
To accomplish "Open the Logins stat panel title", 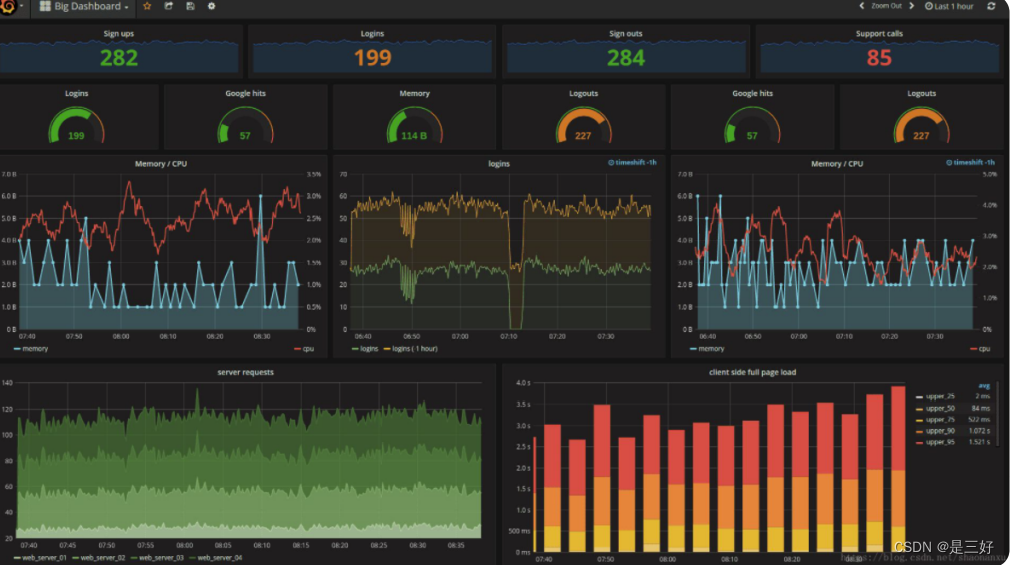I will tap(372, 34).
